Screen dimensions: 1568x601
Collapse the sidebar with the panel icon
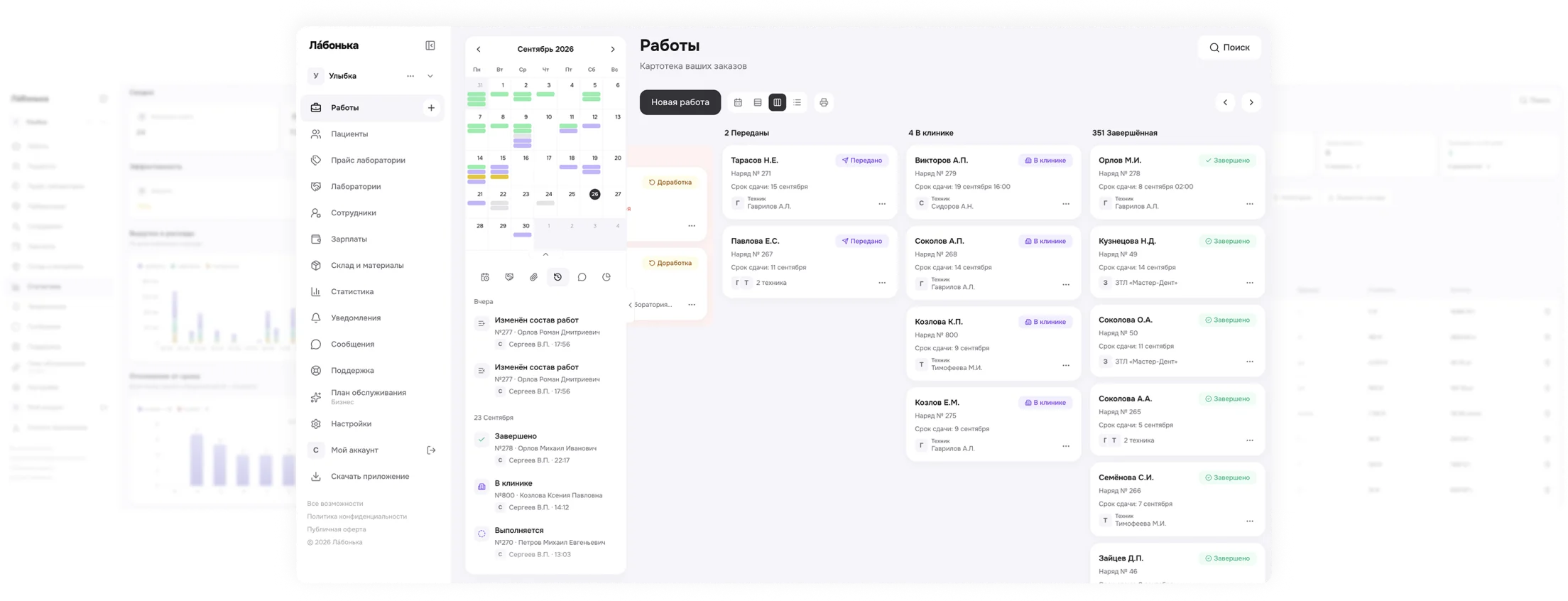click(430, 45)
